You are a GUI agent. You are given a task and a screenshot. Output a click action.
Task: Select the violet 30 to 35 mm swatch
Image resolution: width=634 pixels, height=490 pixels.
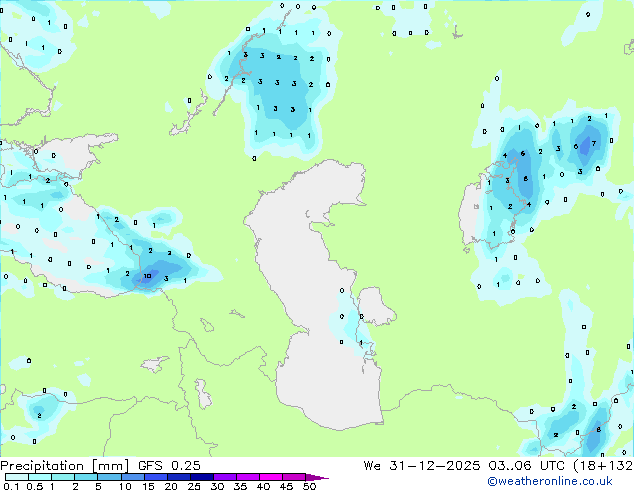(224, 477)
